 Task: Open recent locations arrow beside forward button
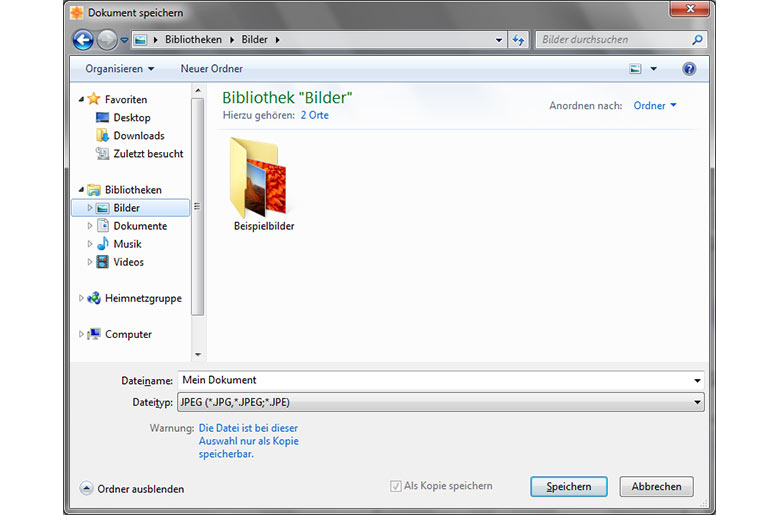coord(124,40)
